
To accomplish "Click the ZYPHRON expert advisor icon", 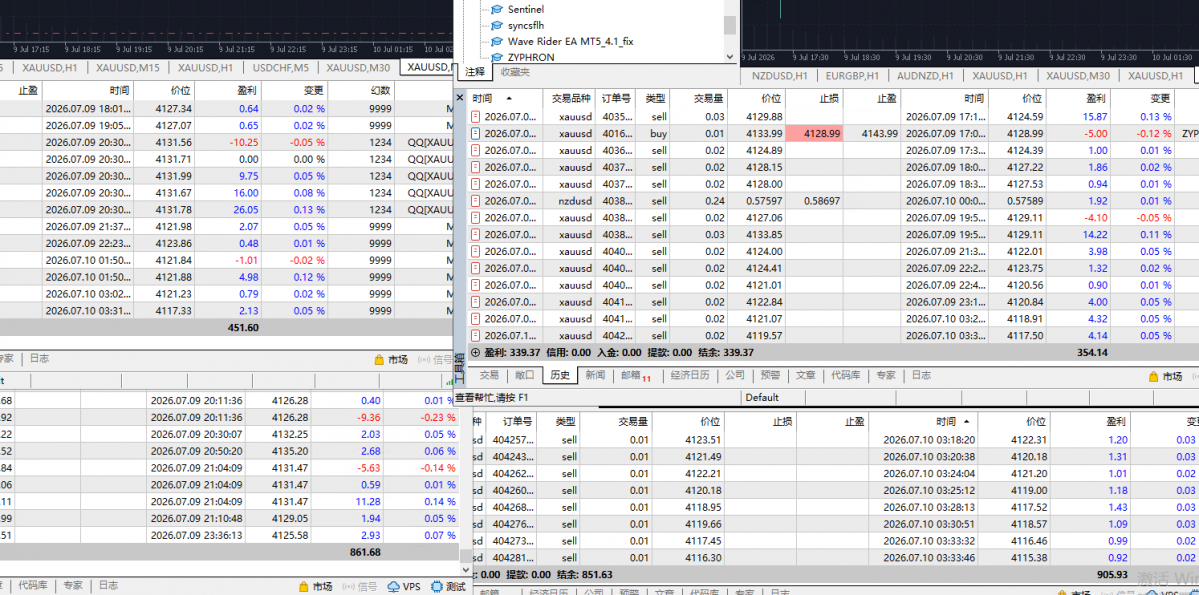I will click(x=497, y=57).
